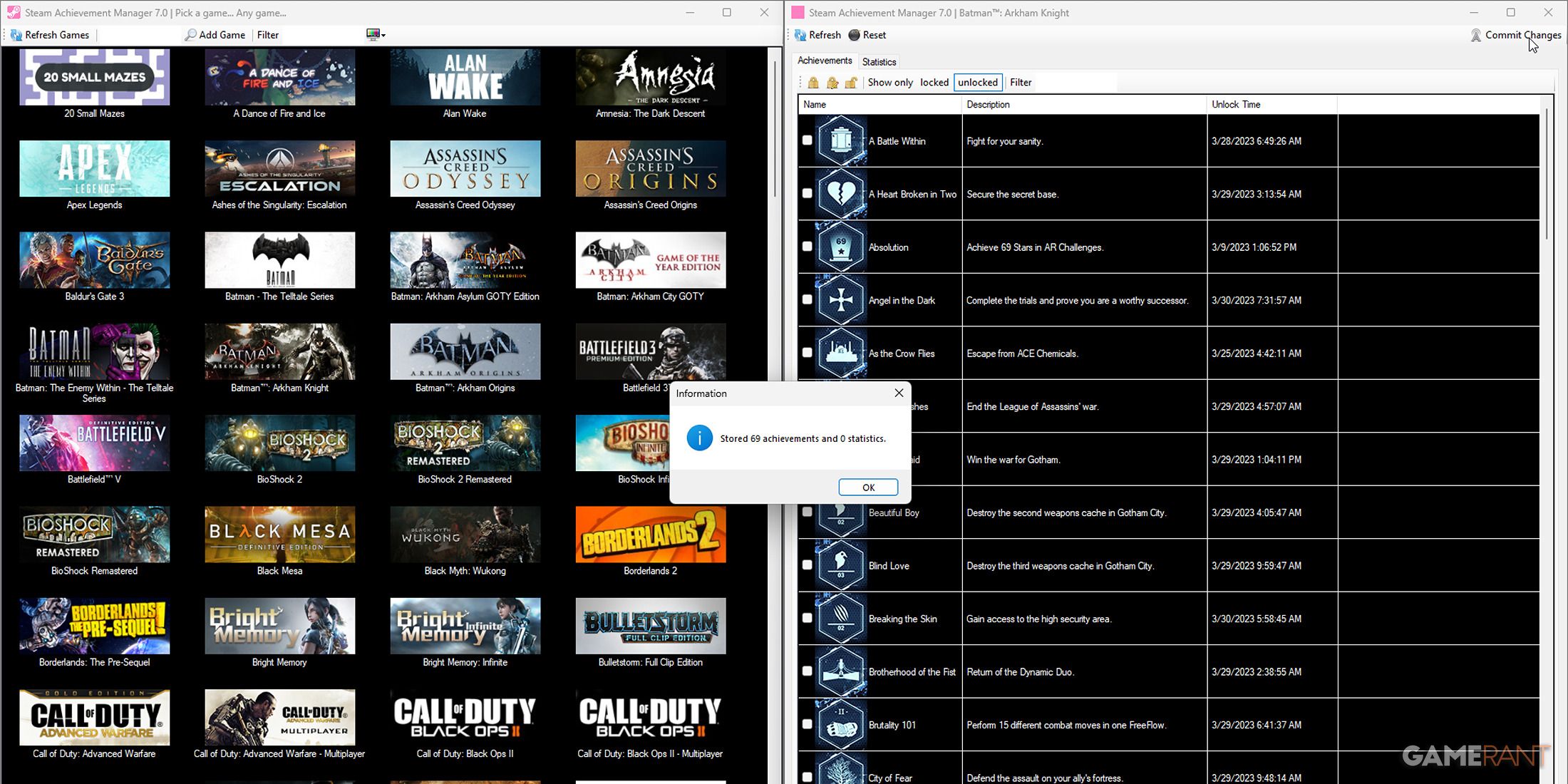
Task: Click the 'Win the war for Gotham.' description
Action: click(x=1013, y=460)
